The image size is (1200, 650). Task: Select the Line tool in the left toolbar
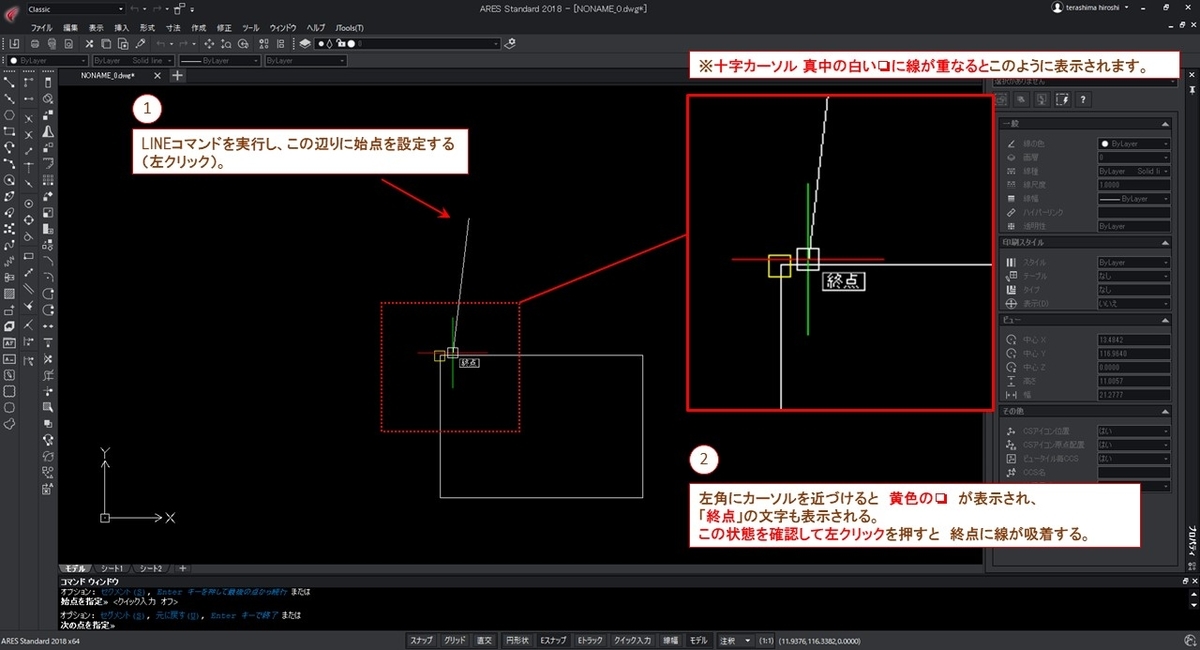(8, 84)
